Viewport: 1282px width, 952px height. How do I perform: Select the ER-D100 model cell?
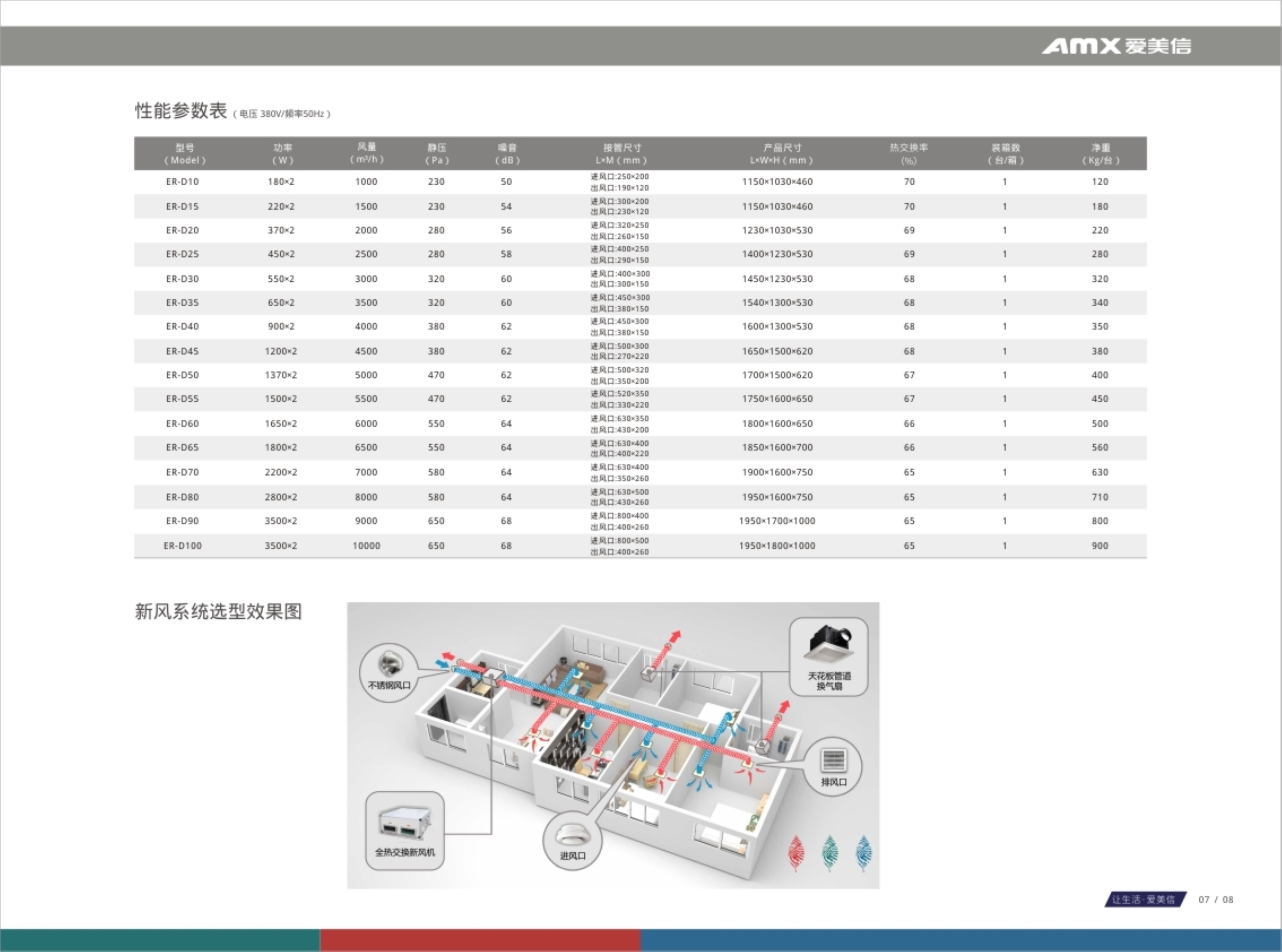point(182,546)
